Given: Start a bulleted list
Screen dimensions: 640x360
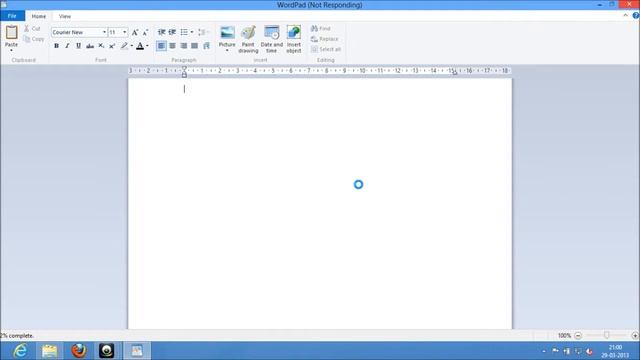Looking at the screenshot, I should click(x=184, y=32).
